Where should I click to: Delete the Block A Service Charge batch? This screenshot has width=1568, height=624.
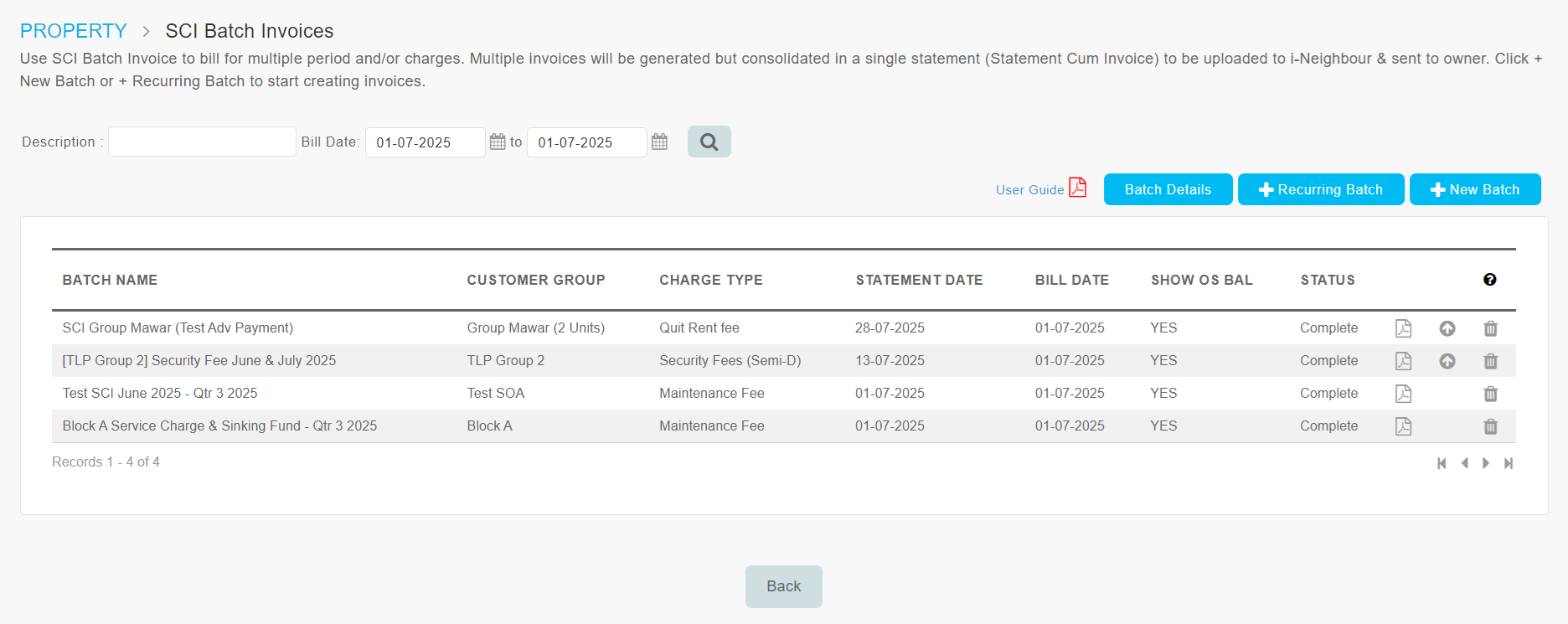tap(1490, 426)
